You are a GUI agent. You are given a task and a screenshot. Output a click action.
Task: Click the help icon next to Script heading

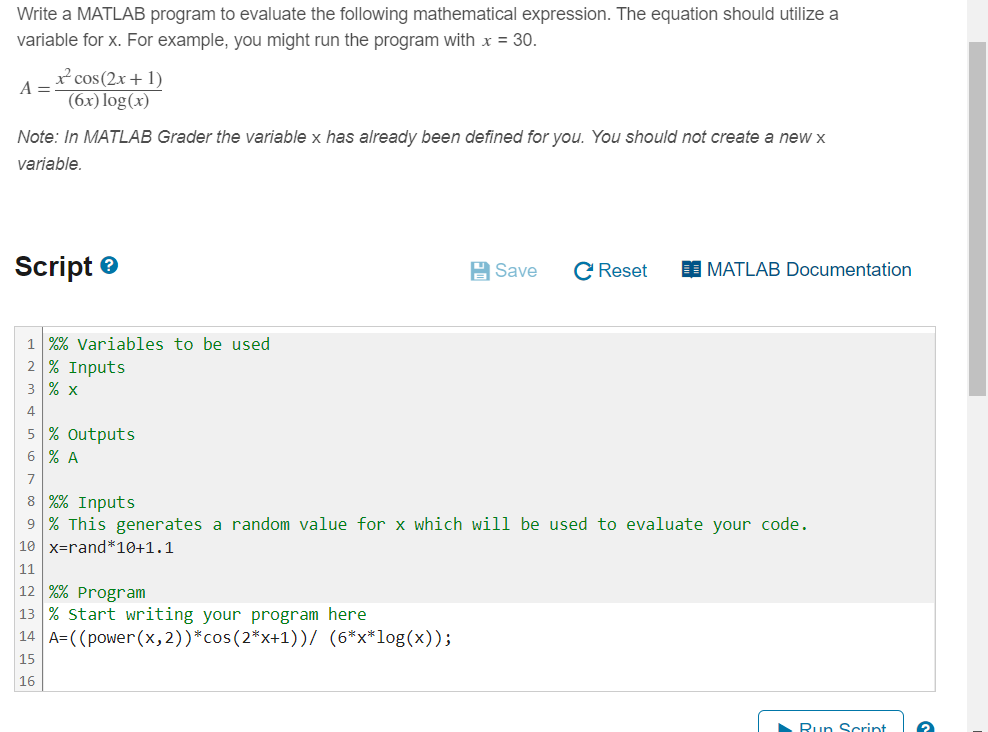(109, 264)
